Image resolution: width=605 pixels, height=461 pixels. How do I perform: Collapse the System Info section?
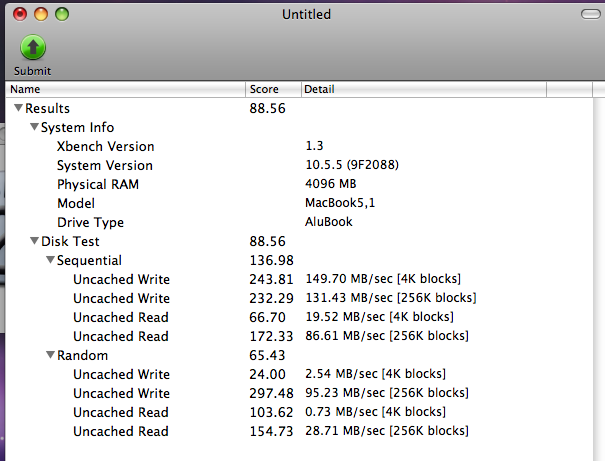click(x=34, y=127)
